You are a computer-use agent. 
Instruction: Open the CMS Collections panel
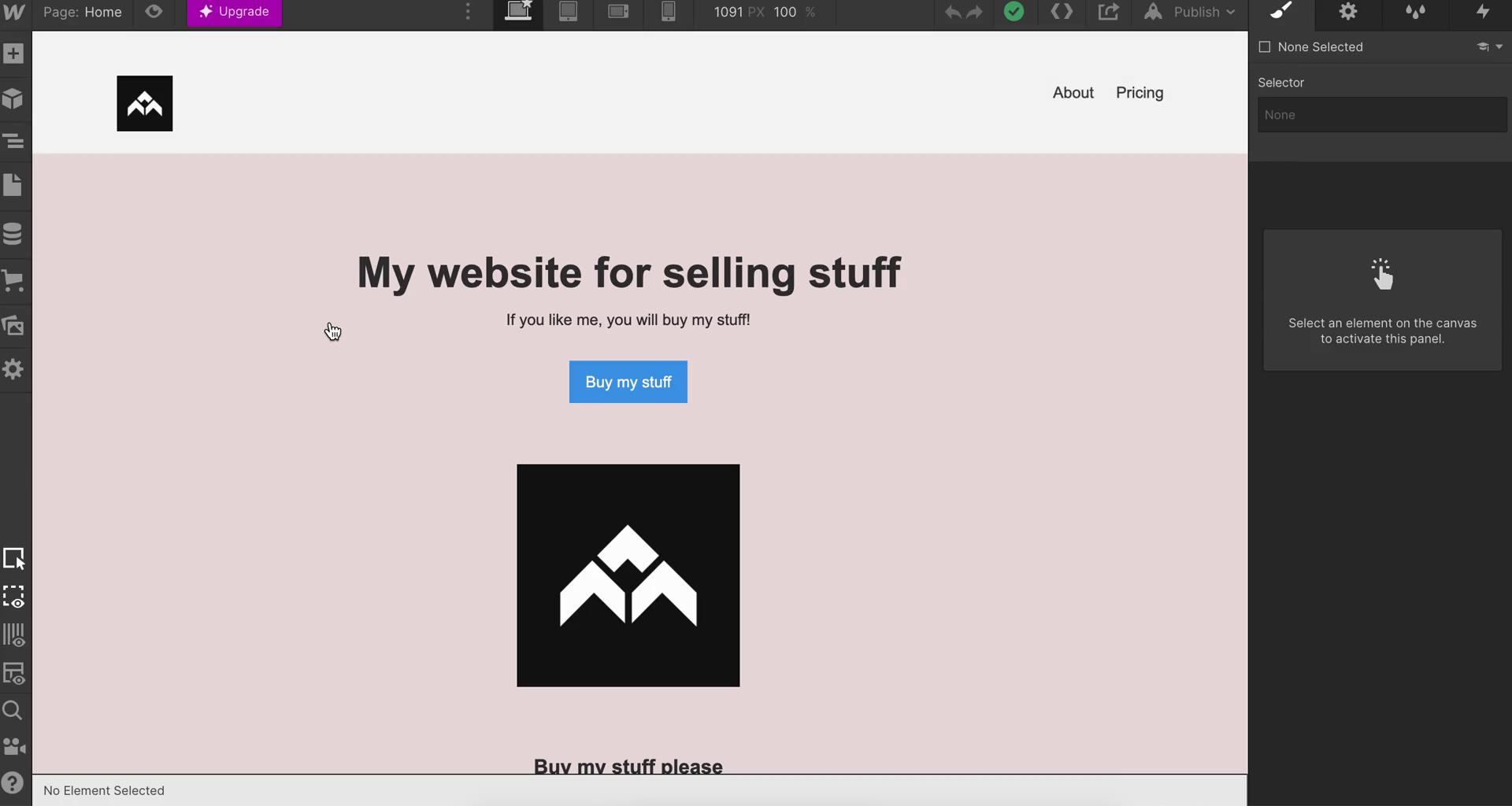coord(13,235)
